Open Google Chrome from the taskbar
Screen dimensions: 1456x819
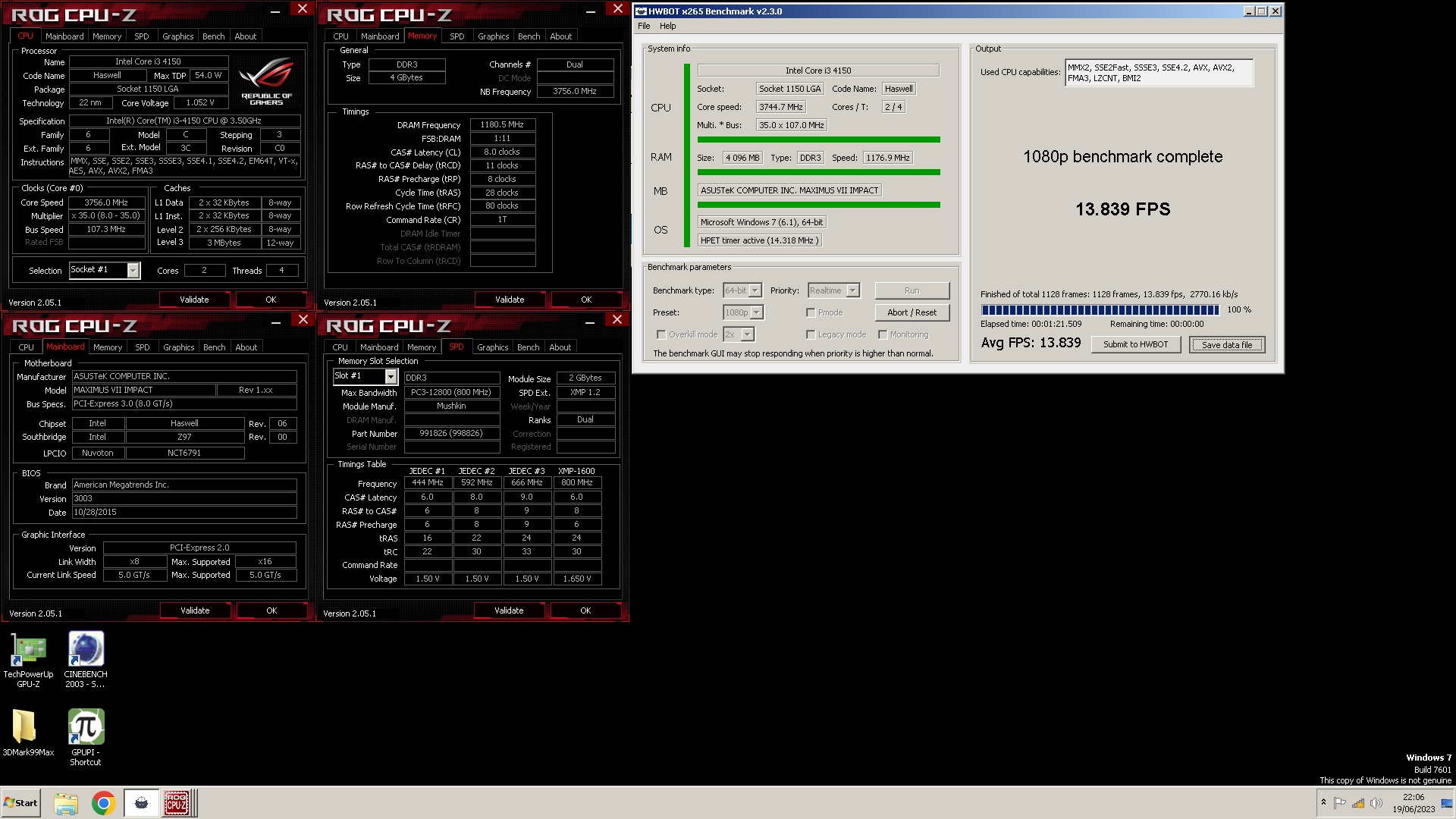(103, 803)
